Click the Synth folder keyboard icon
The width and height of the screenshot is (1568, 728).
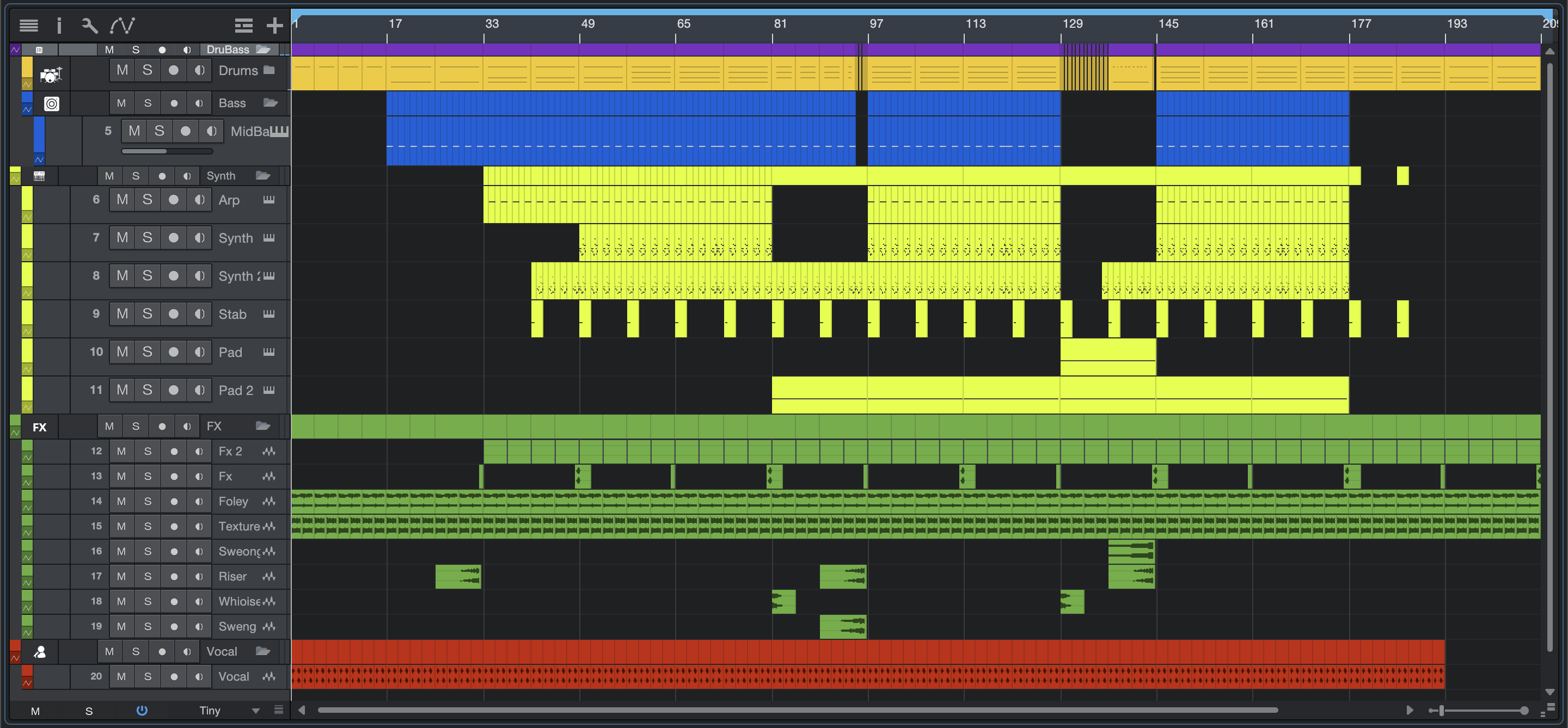point(39,176)
